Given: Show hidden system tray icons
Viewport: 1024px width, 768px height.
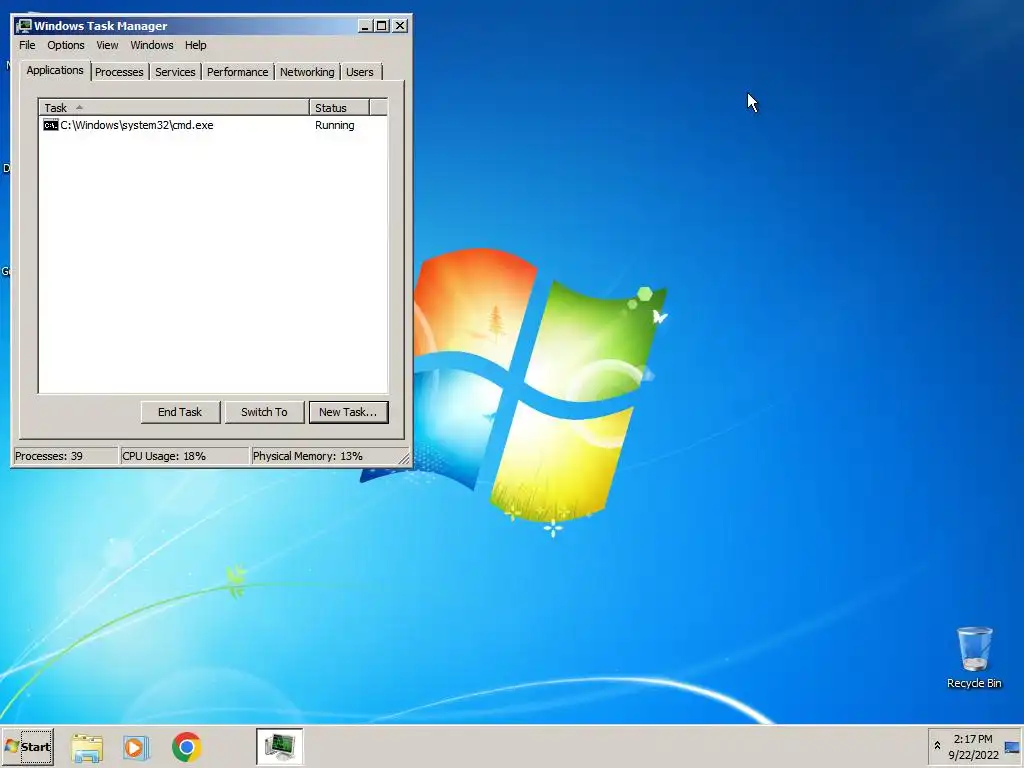Looking at the screenshot, I should [937, 746].
